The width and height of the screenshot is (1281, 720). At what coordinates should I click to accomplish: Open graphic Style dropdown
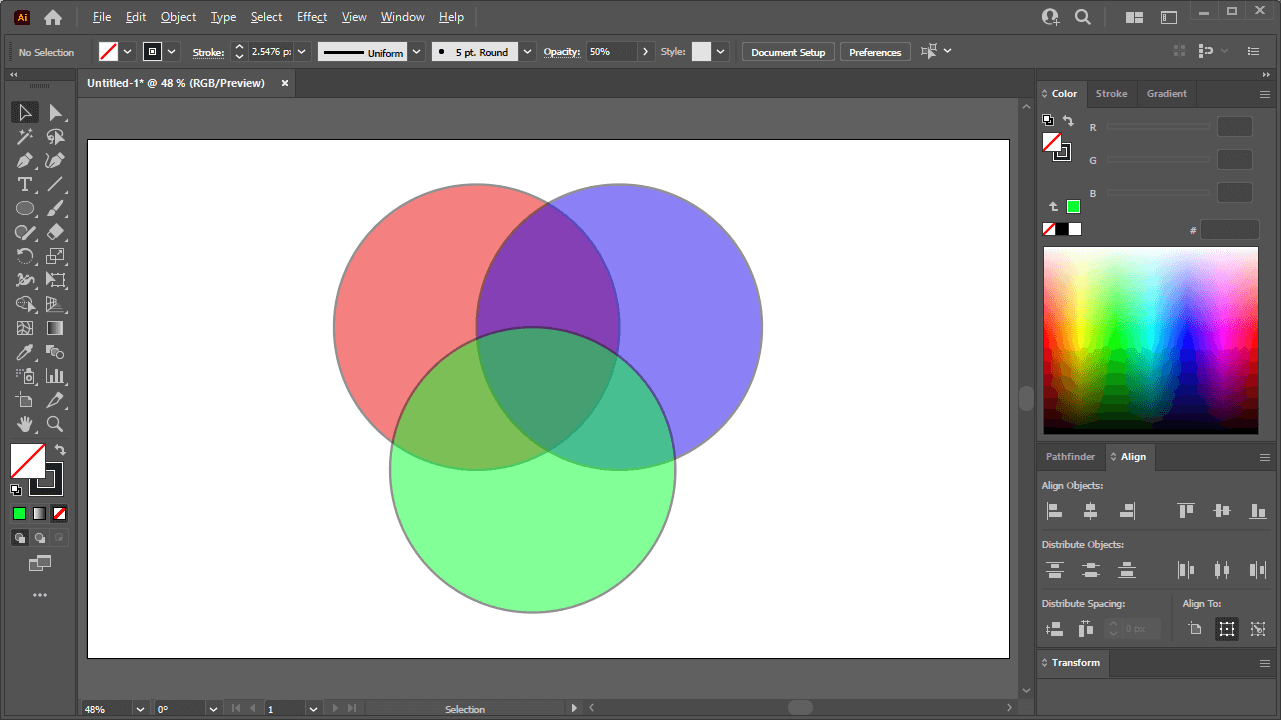coord(721,52)
